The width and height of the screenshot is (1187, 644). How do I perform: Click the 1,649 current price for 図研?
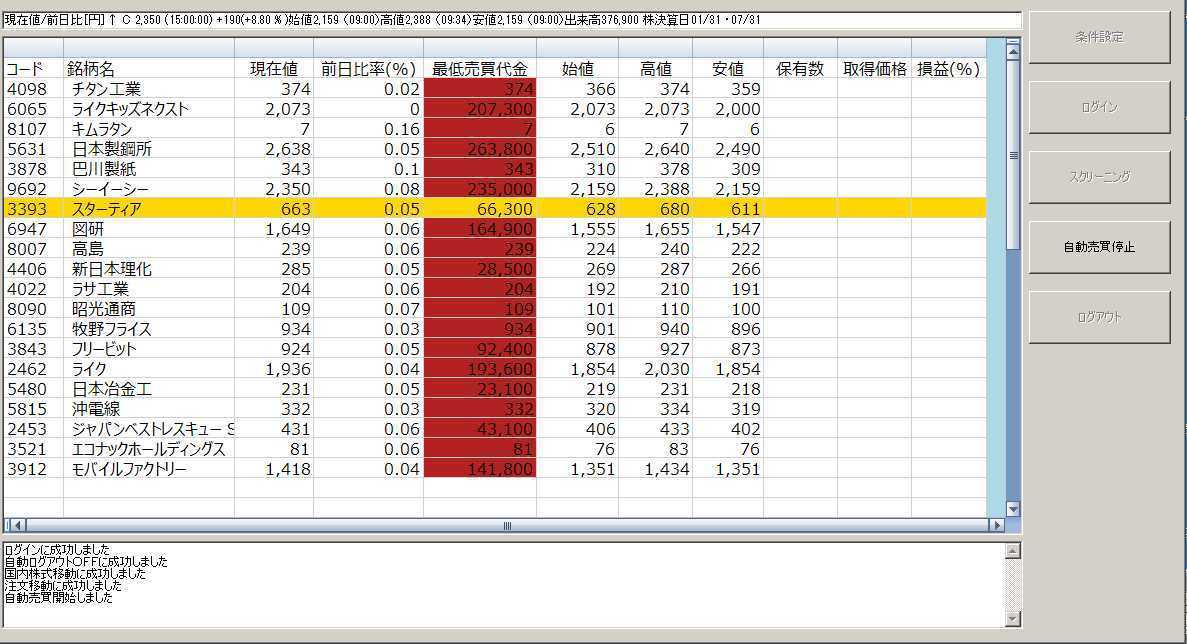click(x=288, y=229)
